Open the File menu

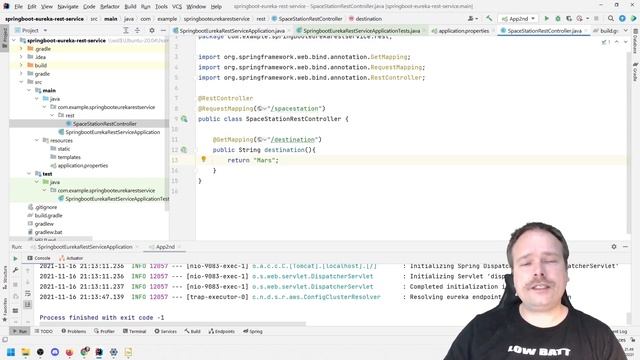[x=18, y=7]
